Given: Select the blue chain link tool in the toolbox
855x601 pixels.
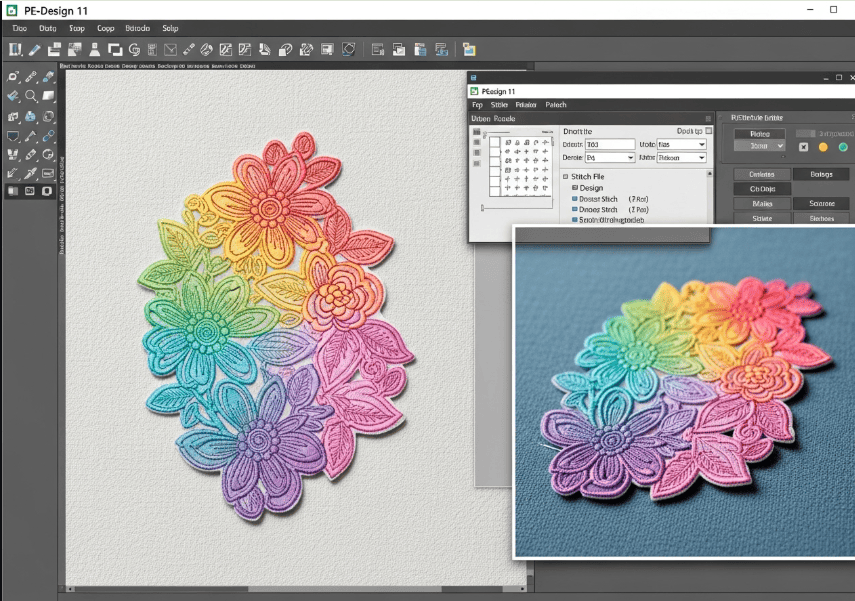Looking at the screenshot, I should [49, 135].
